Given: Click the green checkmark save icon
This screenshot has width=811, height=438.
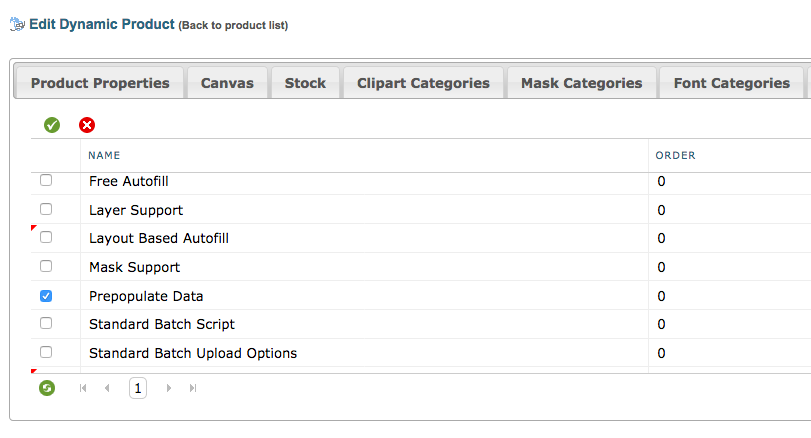Looking at the screenshot, I should [x=52, y=125].
